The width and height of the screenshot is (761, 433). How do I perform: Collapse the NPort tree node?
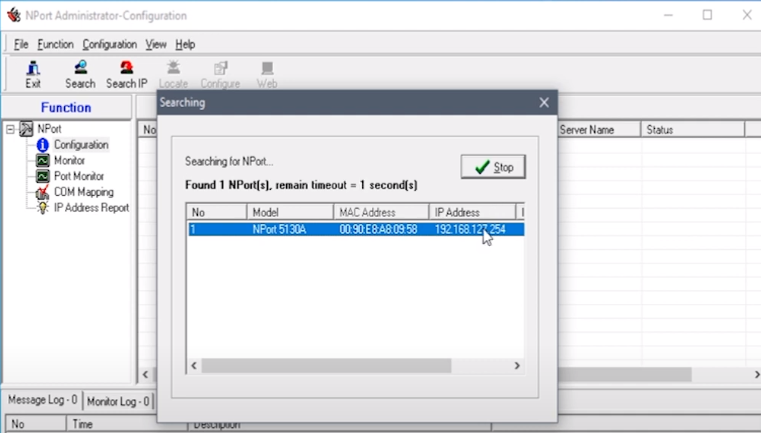pos(10,129)
